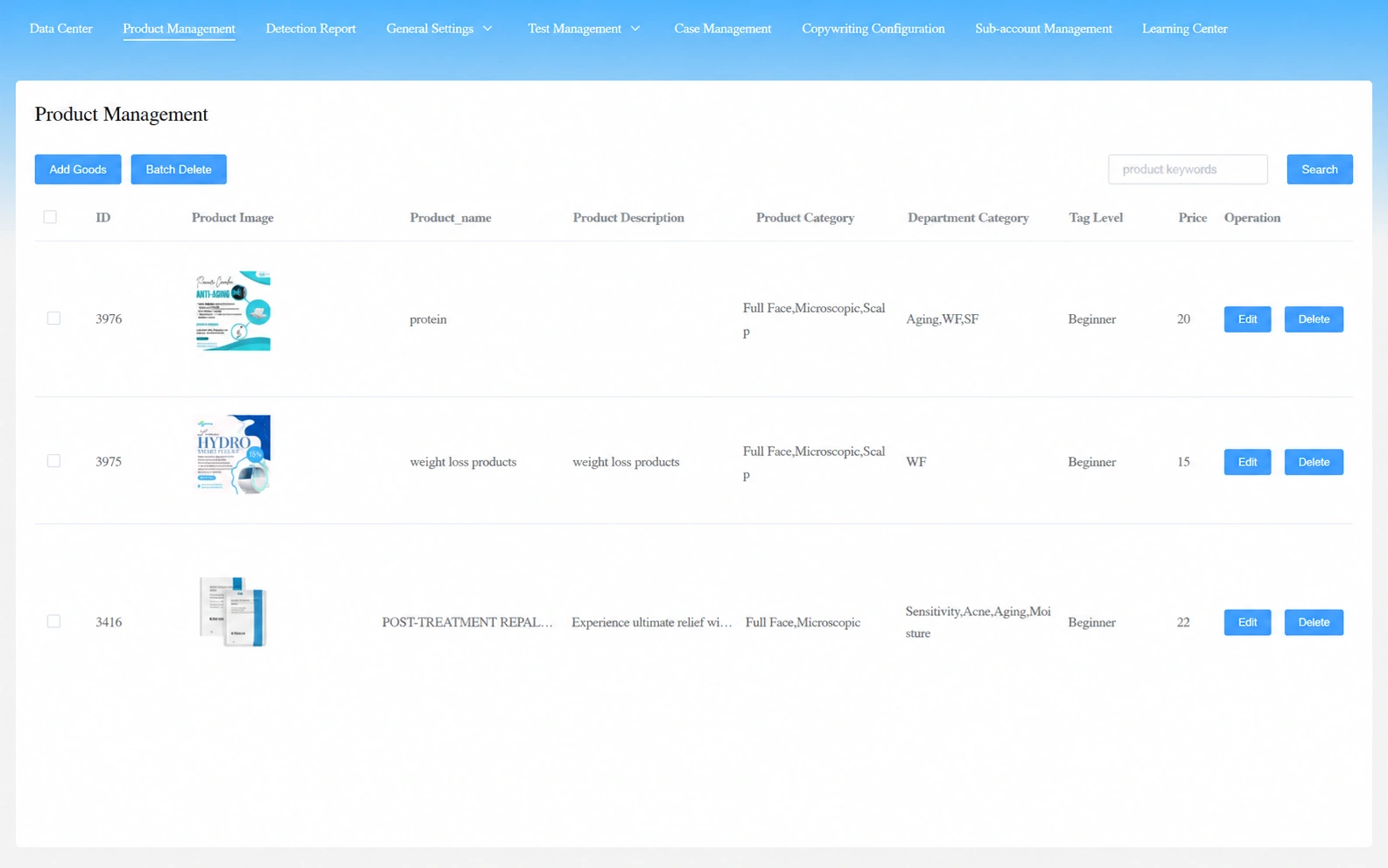Click the Product Image column header

(233, 218)
